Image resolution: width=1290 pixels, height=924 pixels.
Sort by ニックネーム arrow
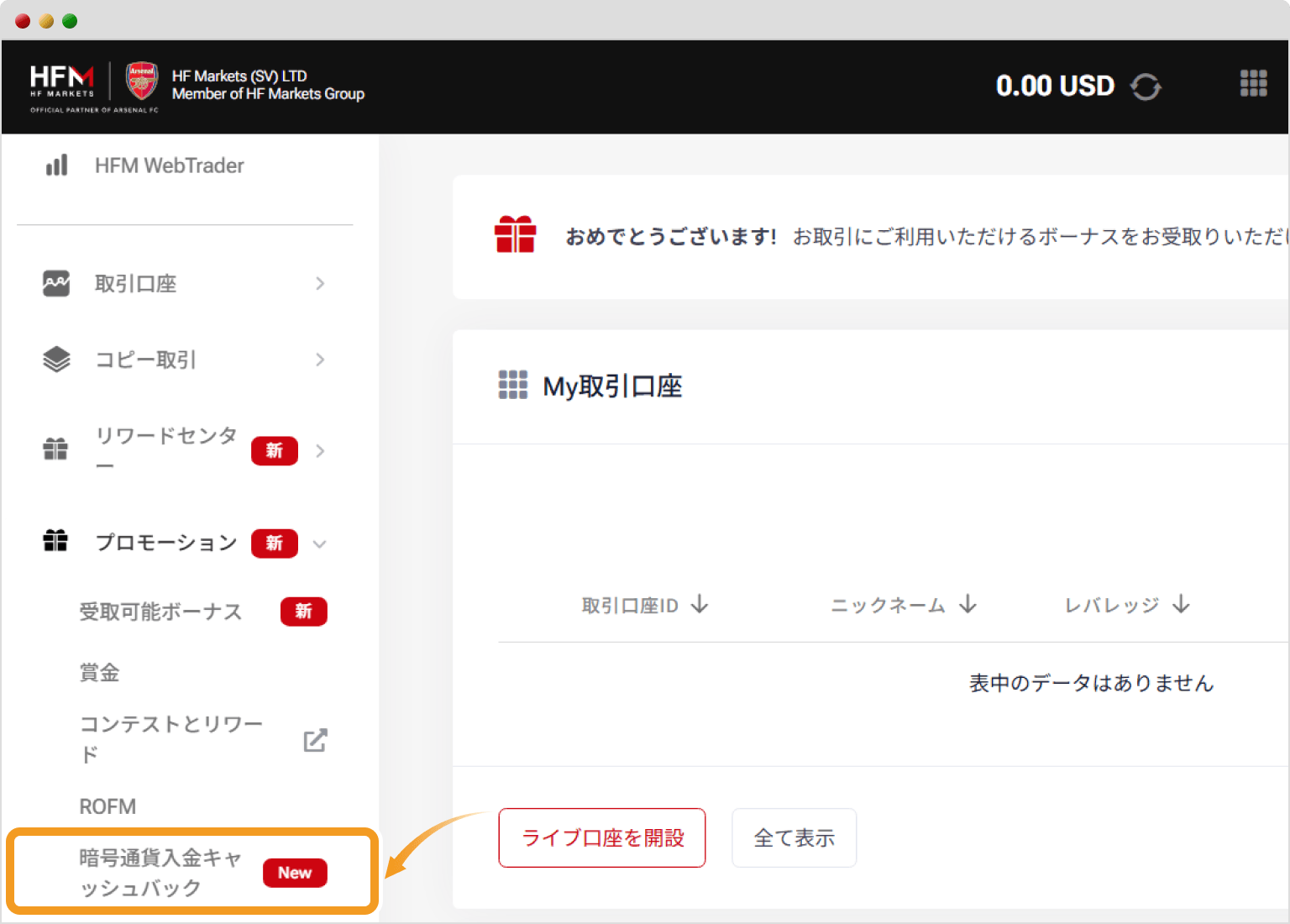tap(968, 604)
